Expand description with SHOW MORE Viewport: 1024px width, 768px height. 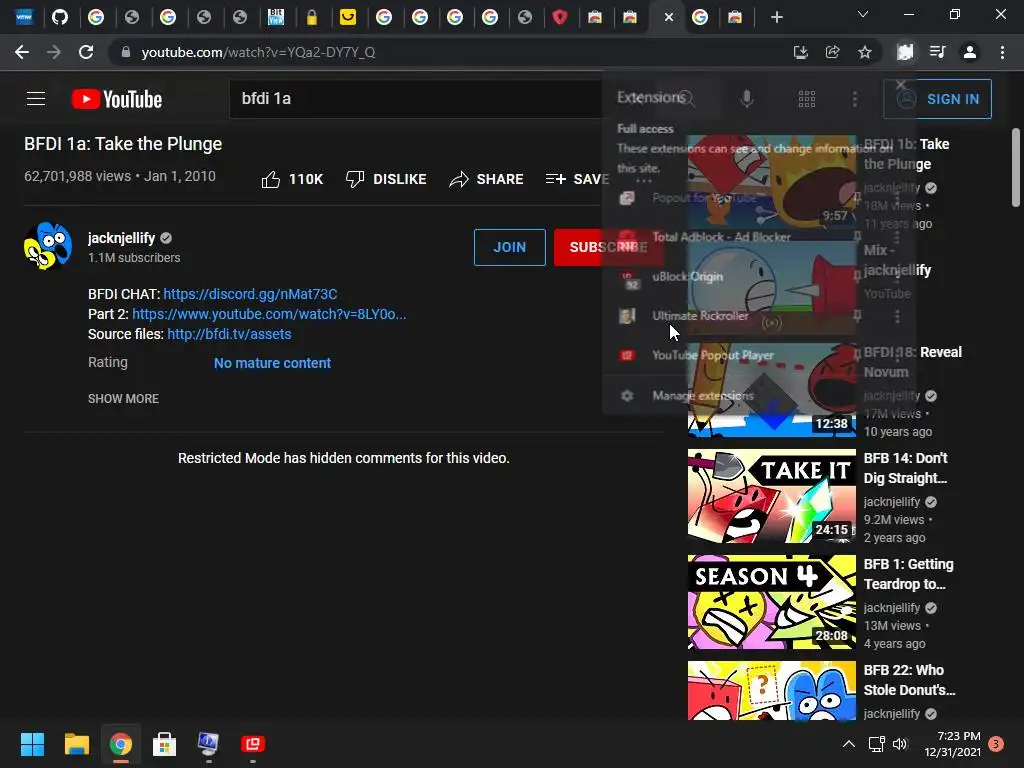pos(123,398)
